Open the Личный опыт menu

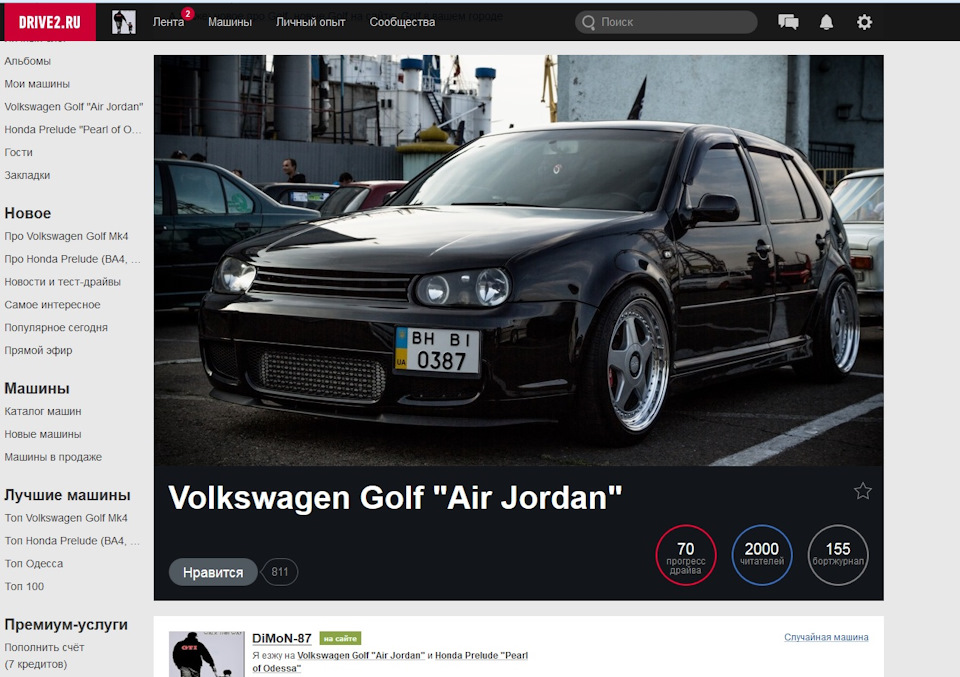coord(310,22)
